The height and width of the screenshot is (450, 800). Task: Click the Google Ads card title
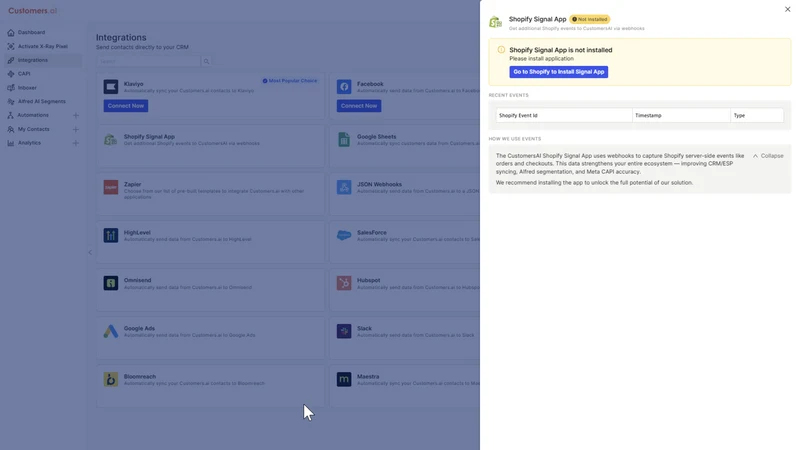(x=139, y=329)
